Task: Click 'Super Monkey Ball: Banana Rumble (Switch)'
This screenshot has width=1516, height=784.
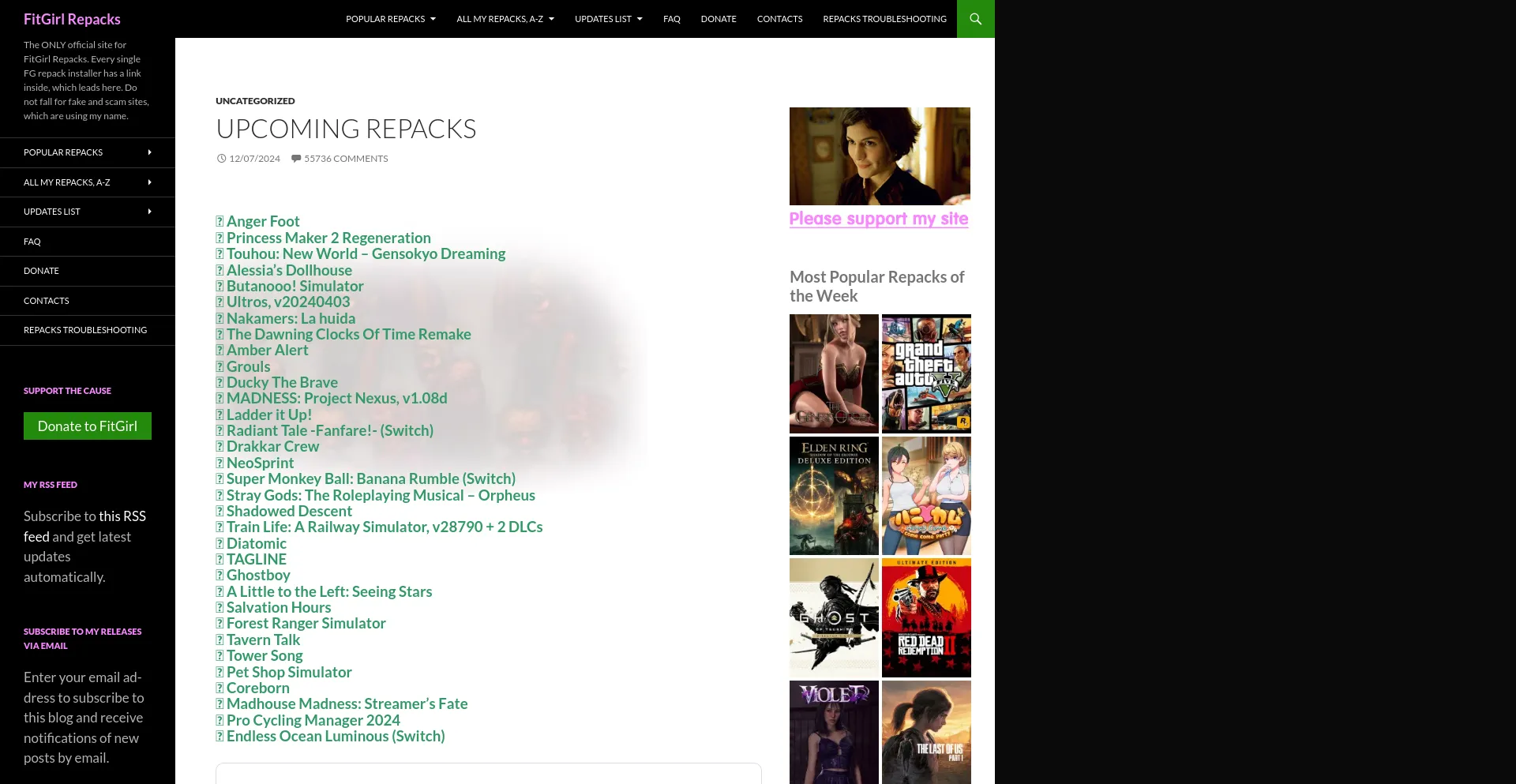Action: coord(371,478)
